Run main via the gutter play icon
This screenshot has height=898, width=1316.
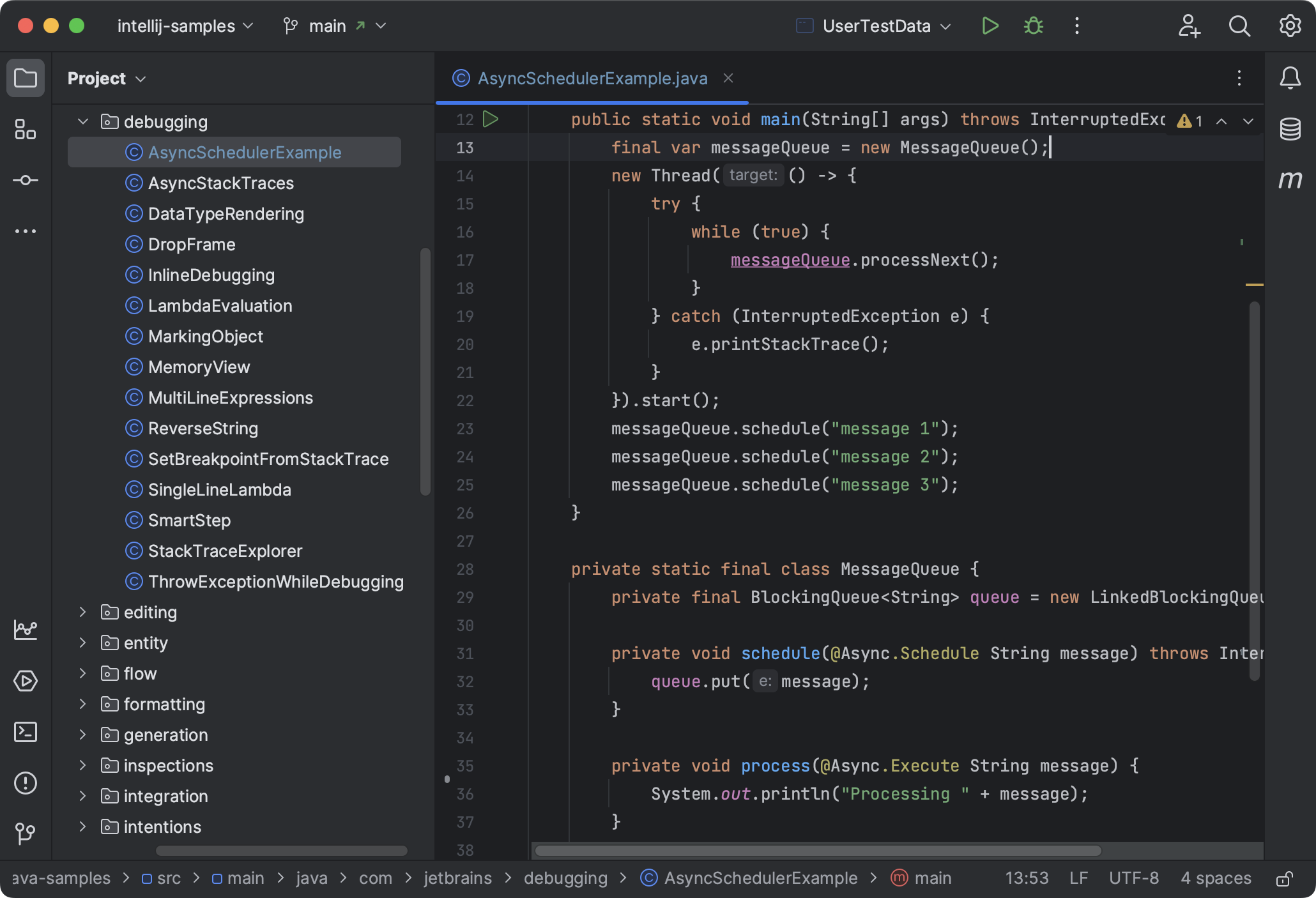[x=490, y=119]
